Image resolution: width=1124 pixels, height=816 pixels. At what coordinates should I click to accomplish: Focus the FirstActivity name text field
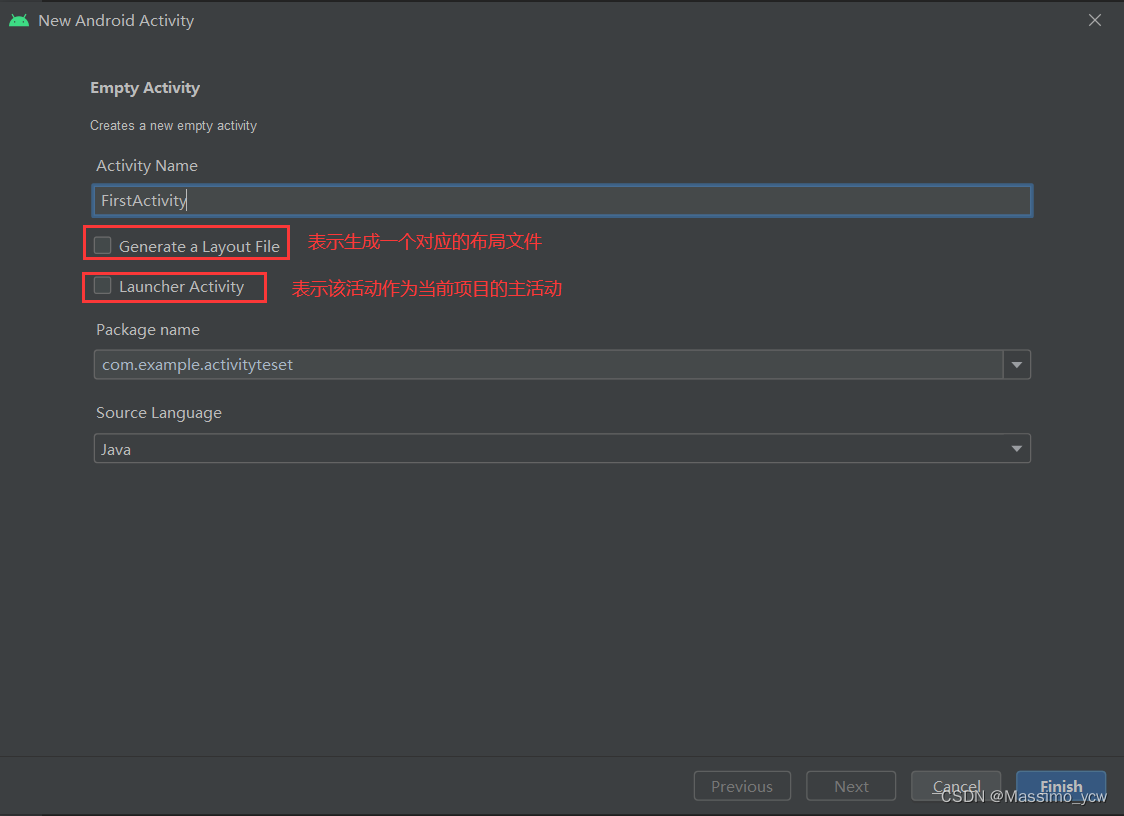point(562,201)
